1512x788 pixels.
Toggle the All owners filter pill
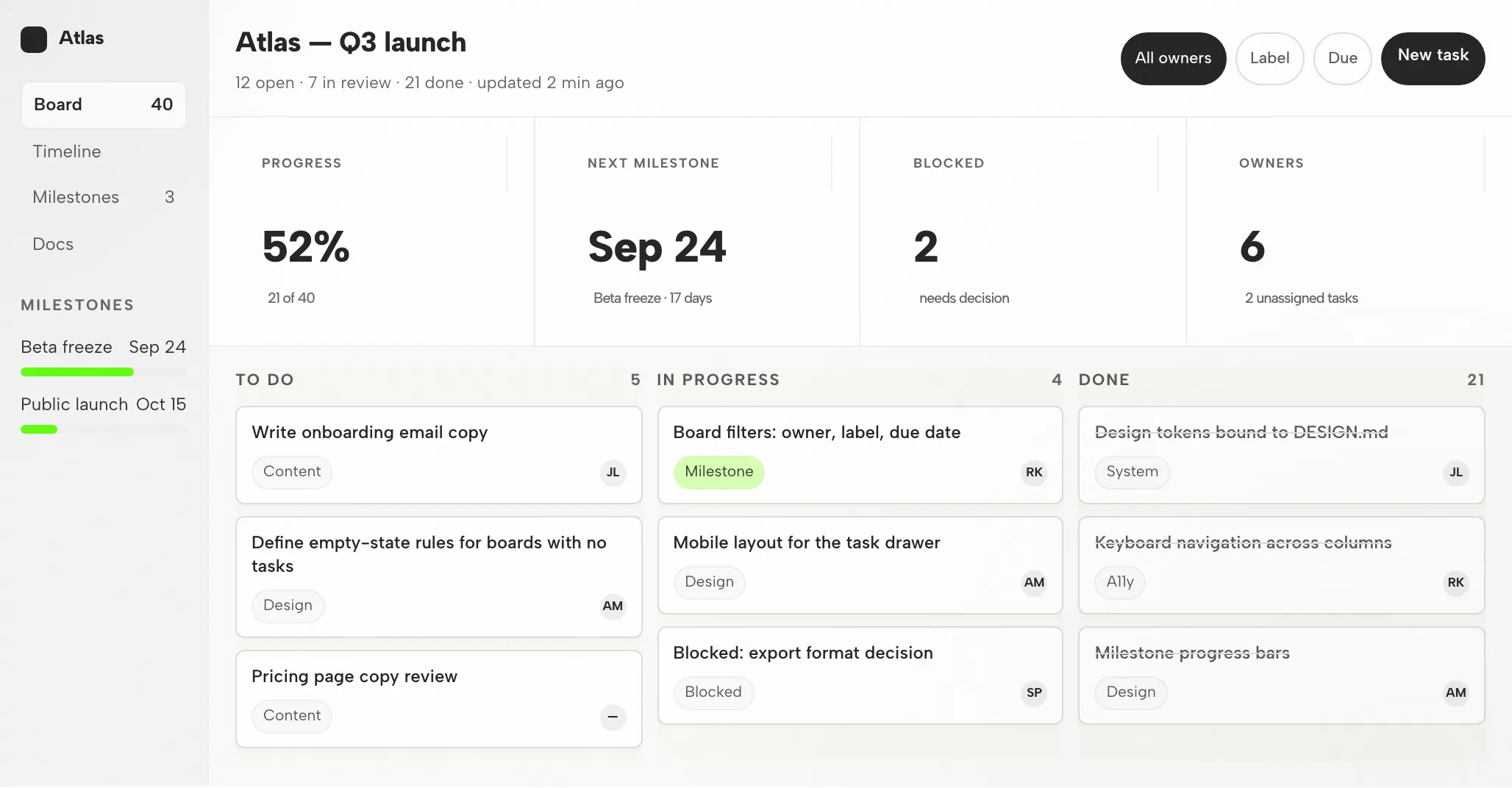click(x=1173, y=59)
